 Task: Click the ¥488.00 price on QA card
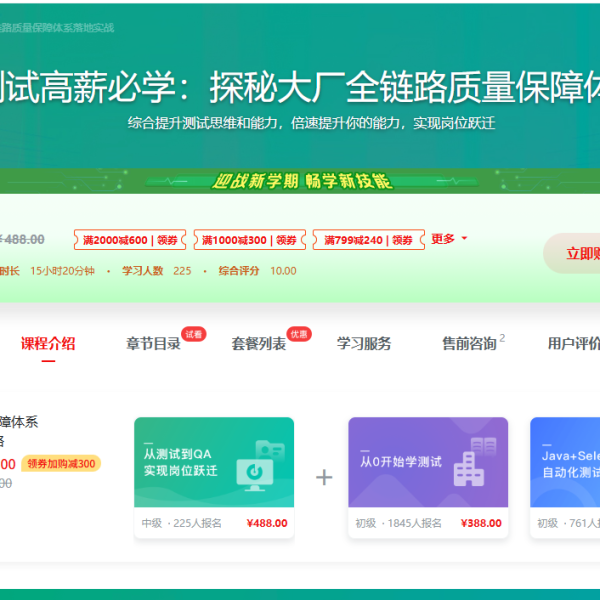point(267,523)
